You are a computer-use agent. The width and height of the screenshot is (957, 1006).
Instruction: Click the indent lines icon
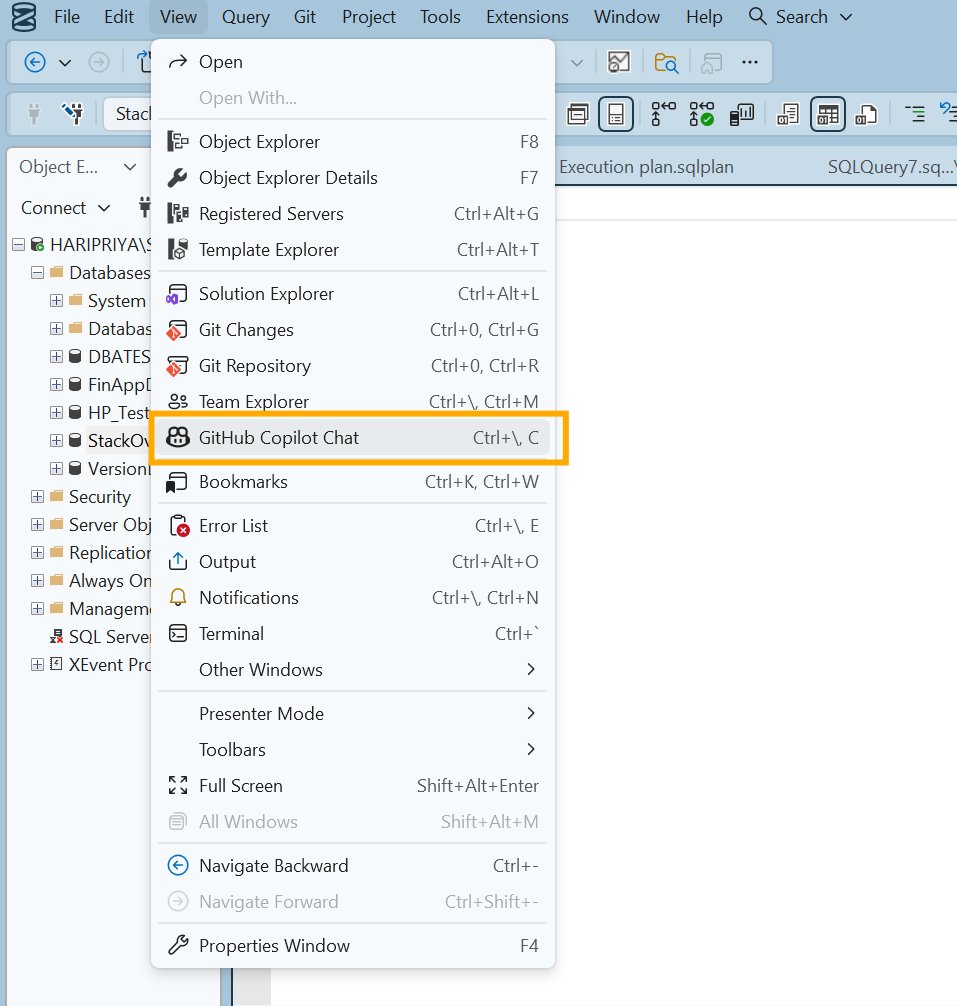tap(915, 114)
